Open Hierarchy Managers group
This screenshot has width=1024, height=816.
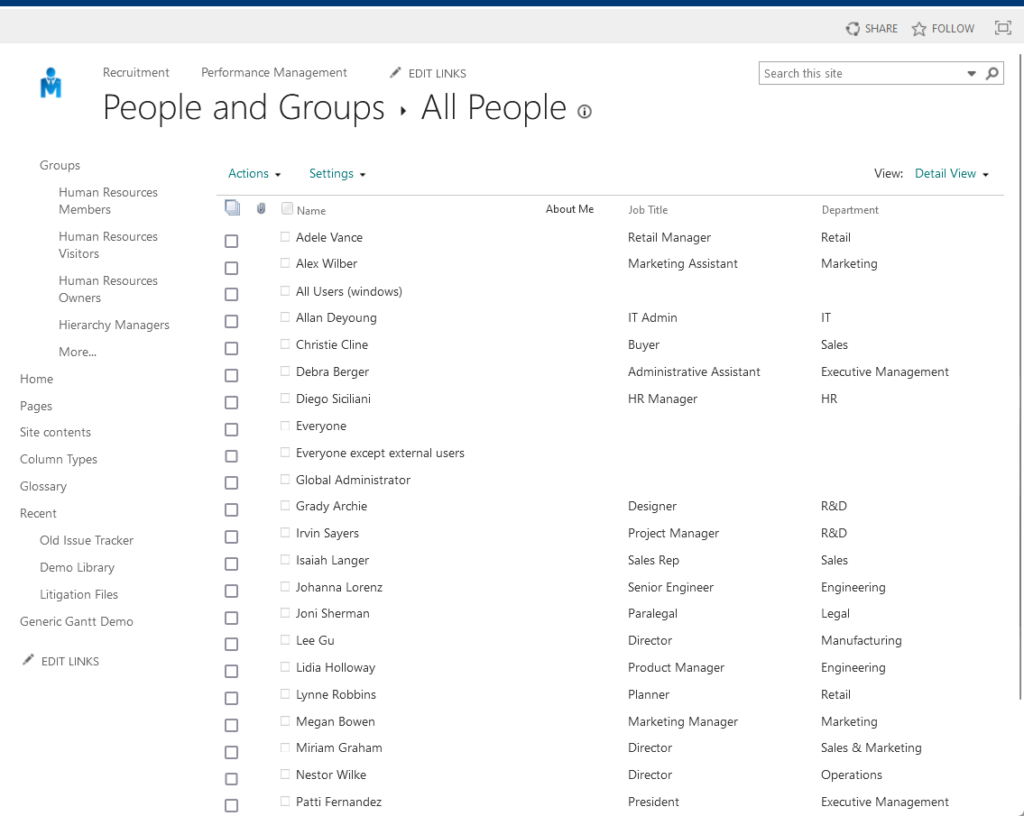[114, 325]
